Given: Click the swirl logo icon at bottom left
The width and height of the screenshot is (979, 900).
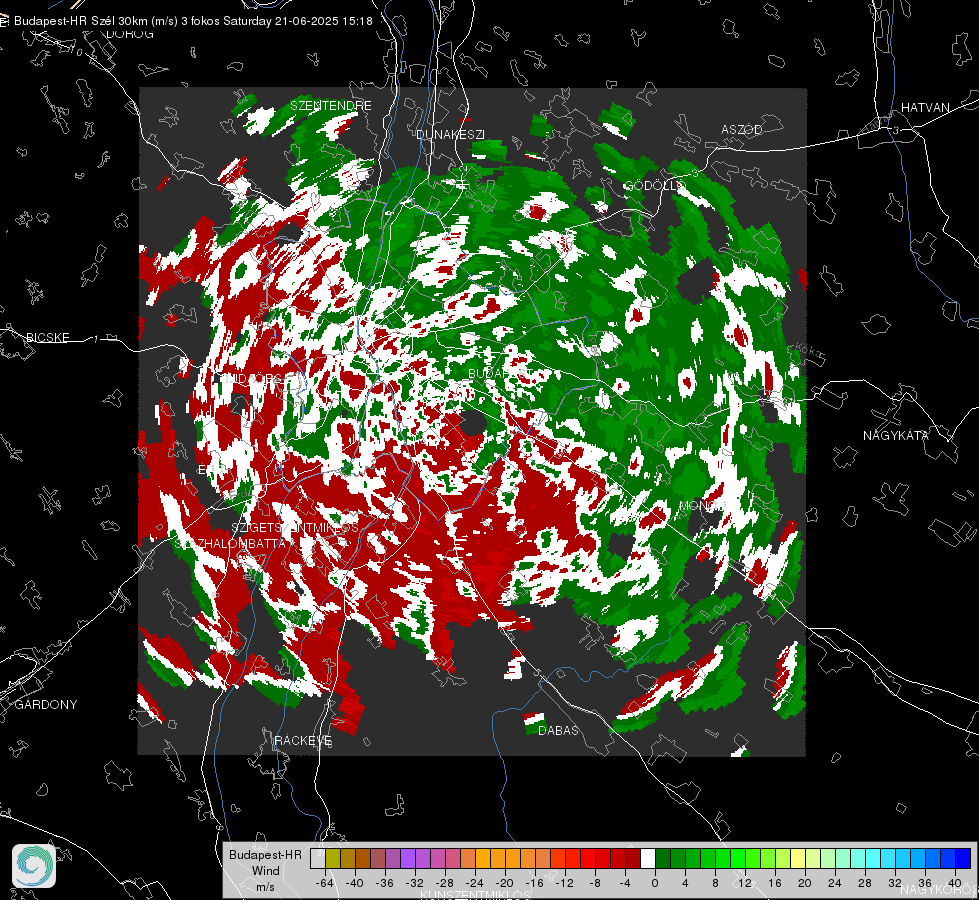Looking at the screenshot, I should click(34, 866).
